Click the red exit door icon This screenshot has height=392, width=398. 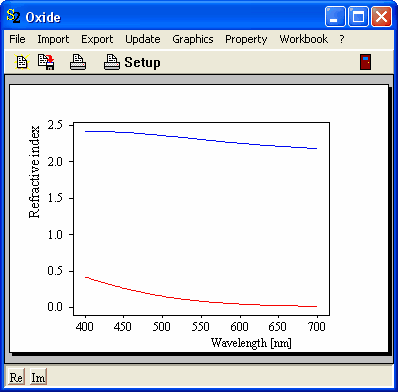(366, 62)
